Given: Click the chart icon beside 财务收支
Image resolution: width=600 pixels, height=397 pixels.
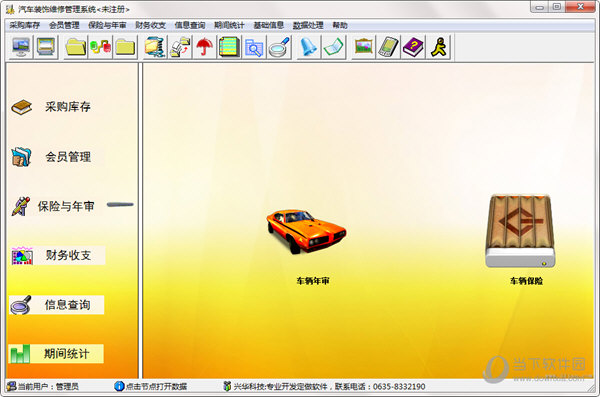Looking at the screenshot, I should pyautogui.click(x=22, y=256).
